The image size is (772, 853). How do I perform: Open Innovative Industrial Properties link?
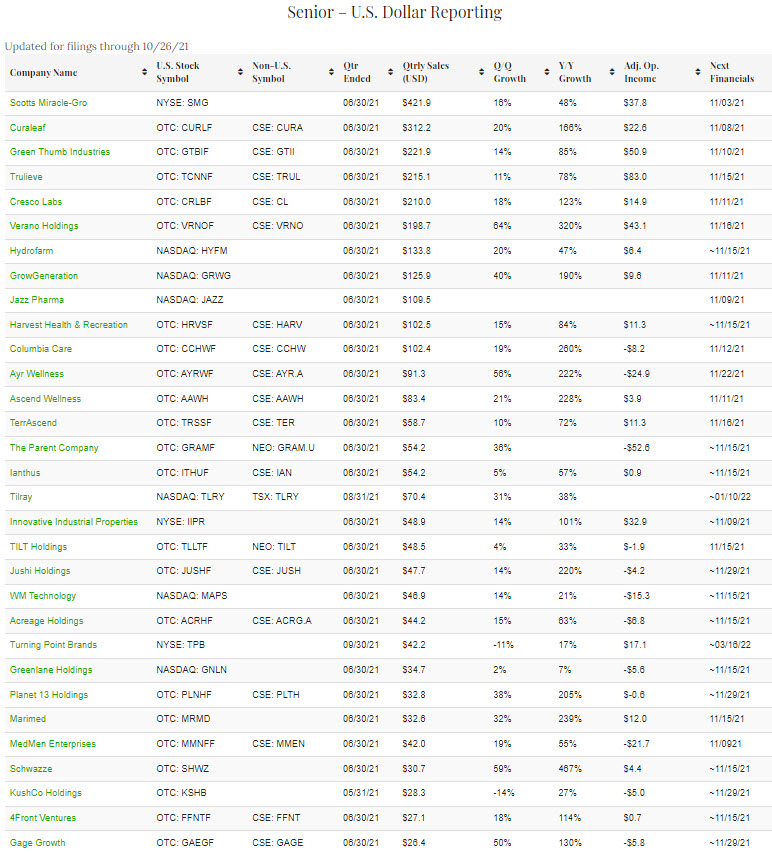74,522
